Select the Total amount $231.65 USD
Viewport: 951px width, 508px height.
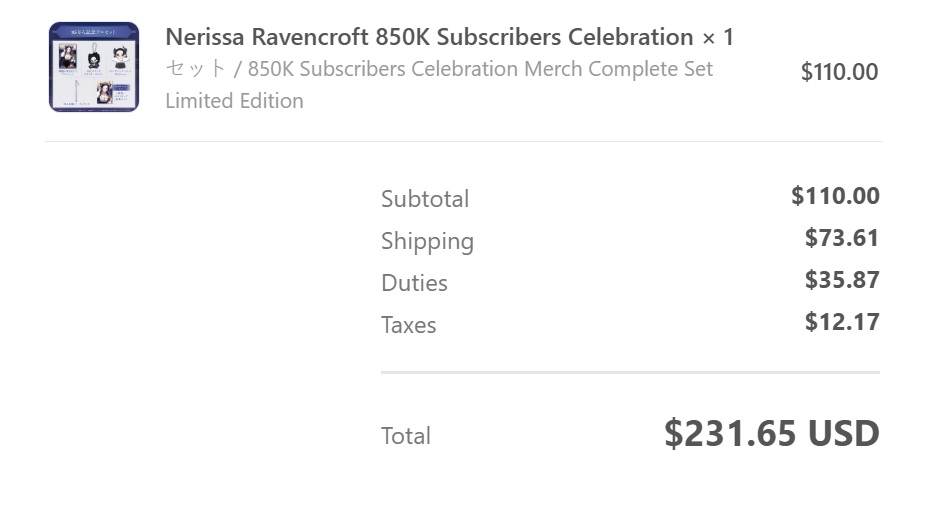(x=772, y=433)
